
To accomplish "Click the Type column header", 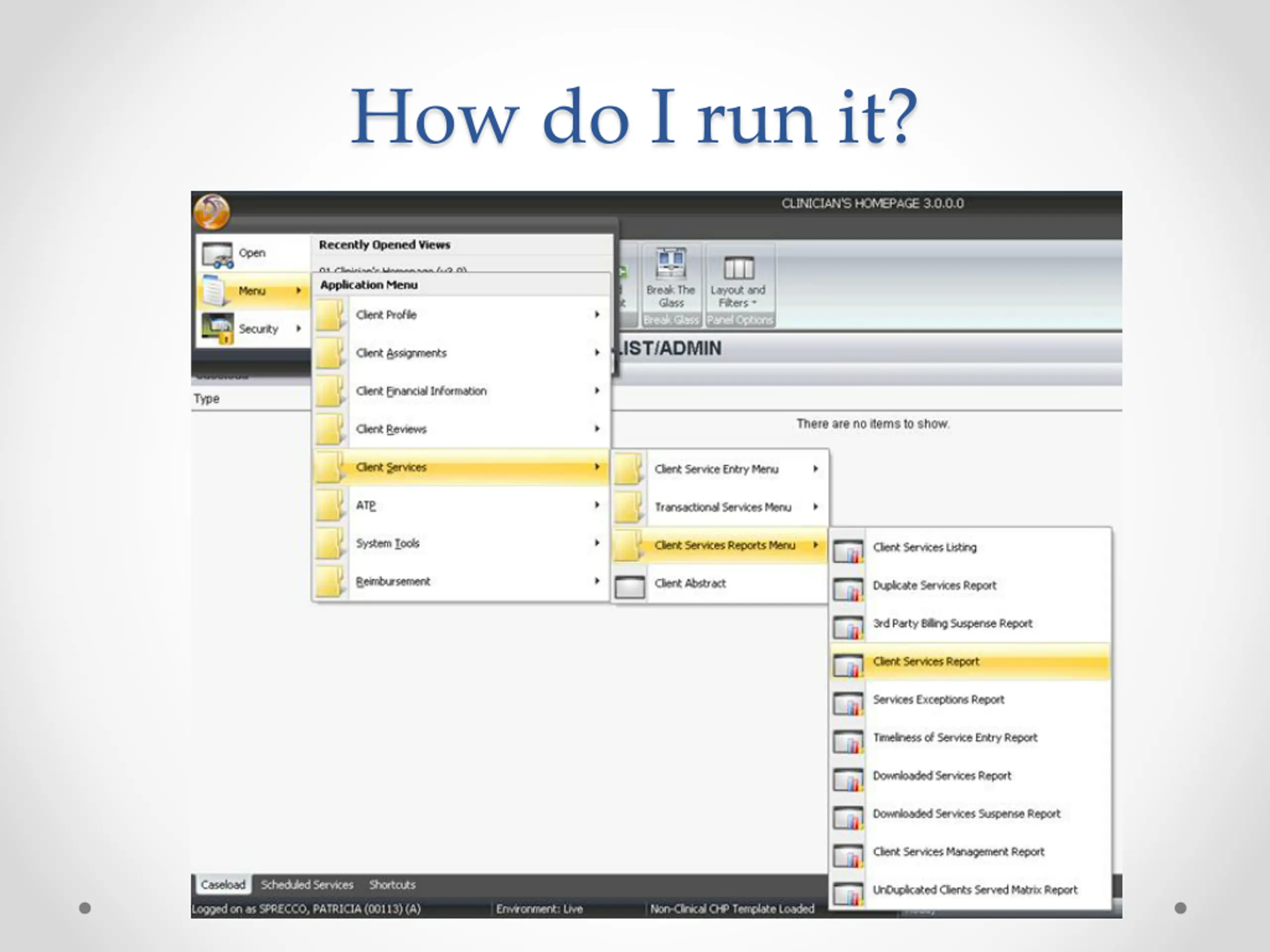I will (x=207, y=399).
